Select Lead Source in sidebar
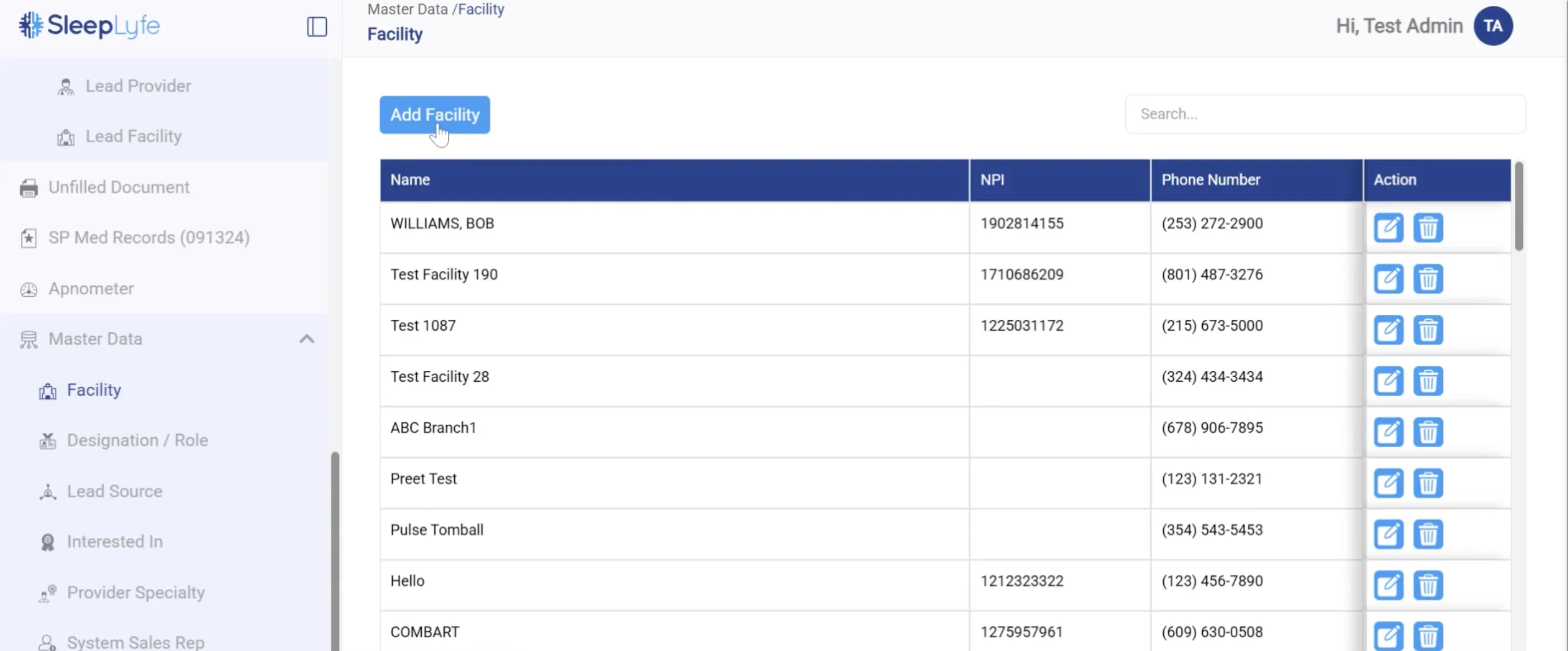The image size is (1568, 651). tap(114, 492)
